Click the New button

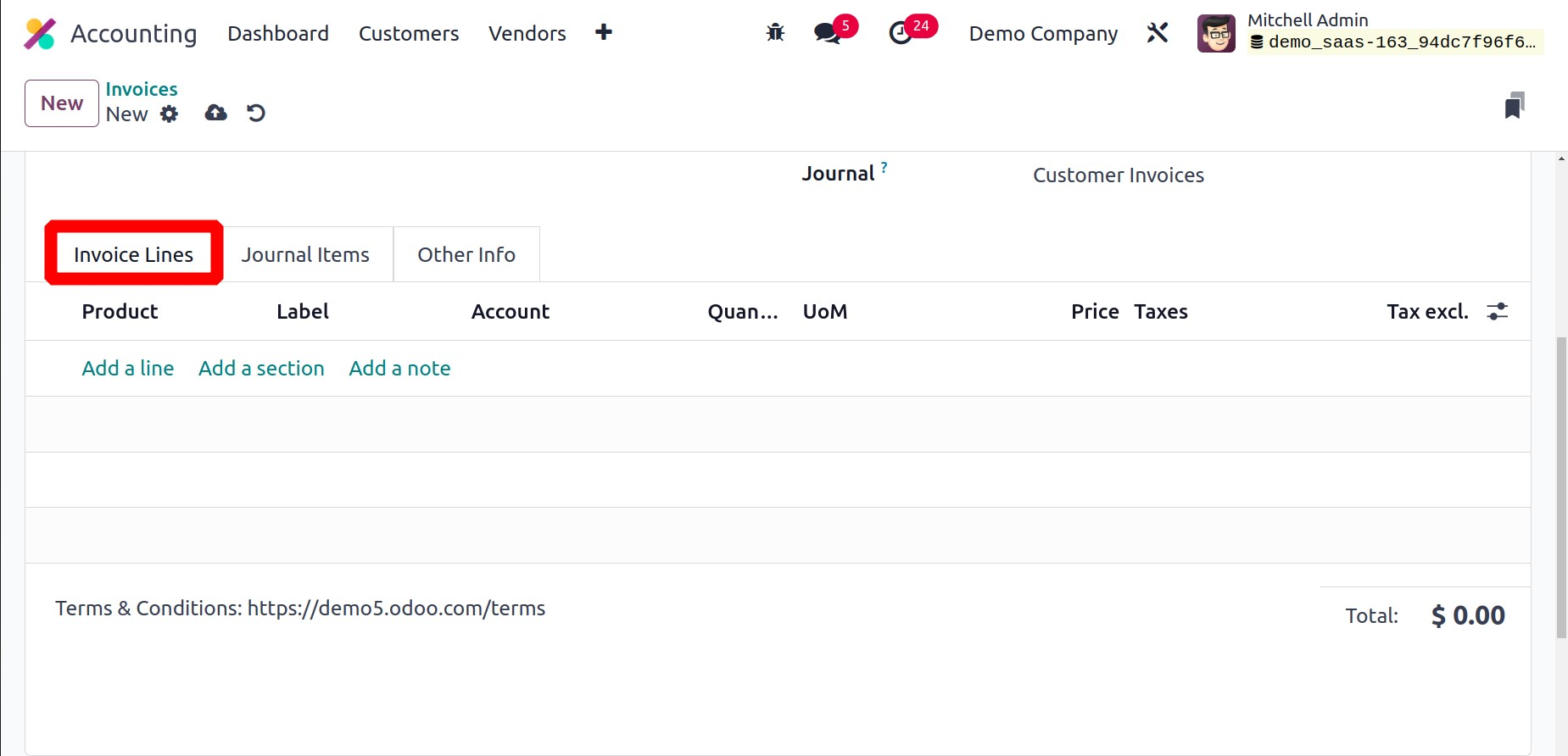62,103
